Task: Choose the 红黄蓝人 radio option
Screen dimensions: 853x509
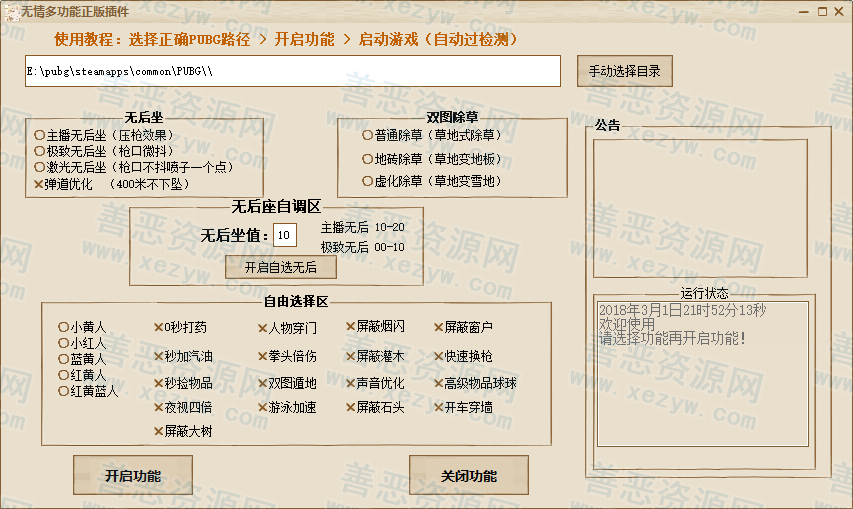Action: (63, 391)
